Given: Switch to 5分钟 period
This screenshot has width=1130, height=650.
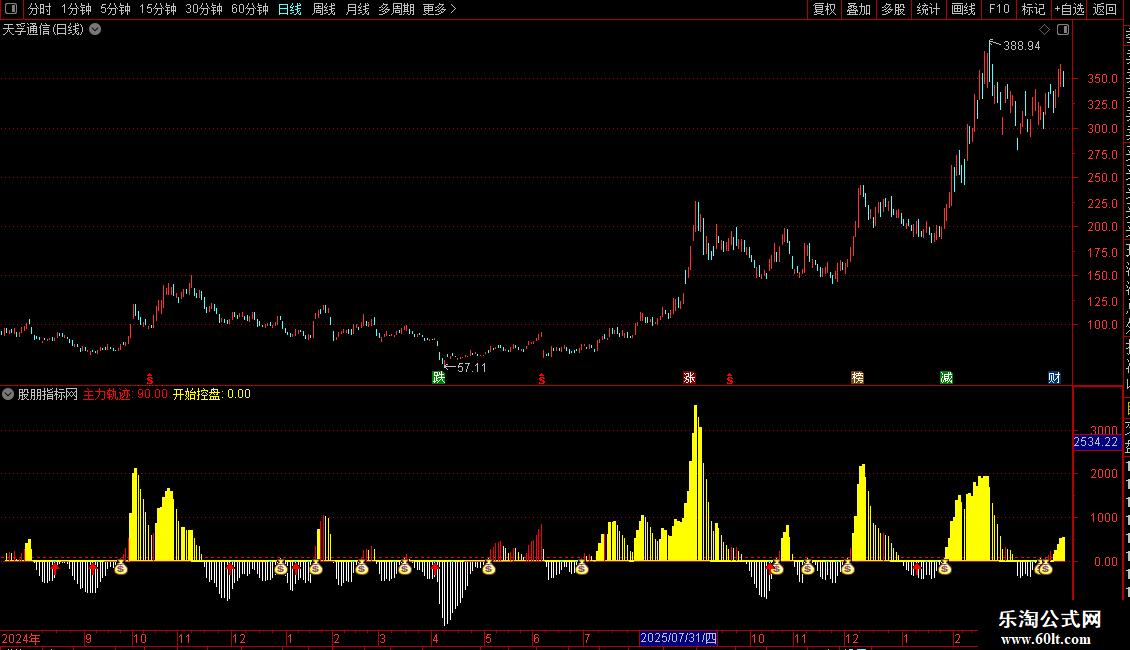Looking at the screenshot, I should coord(115,9).
